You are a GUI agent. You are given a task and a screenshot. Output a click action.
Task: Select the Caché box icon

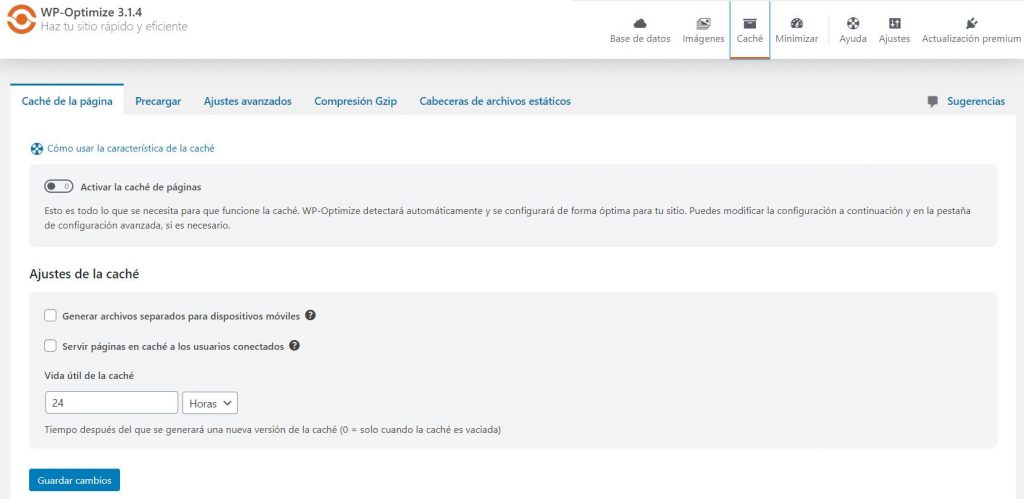point(750,24)
